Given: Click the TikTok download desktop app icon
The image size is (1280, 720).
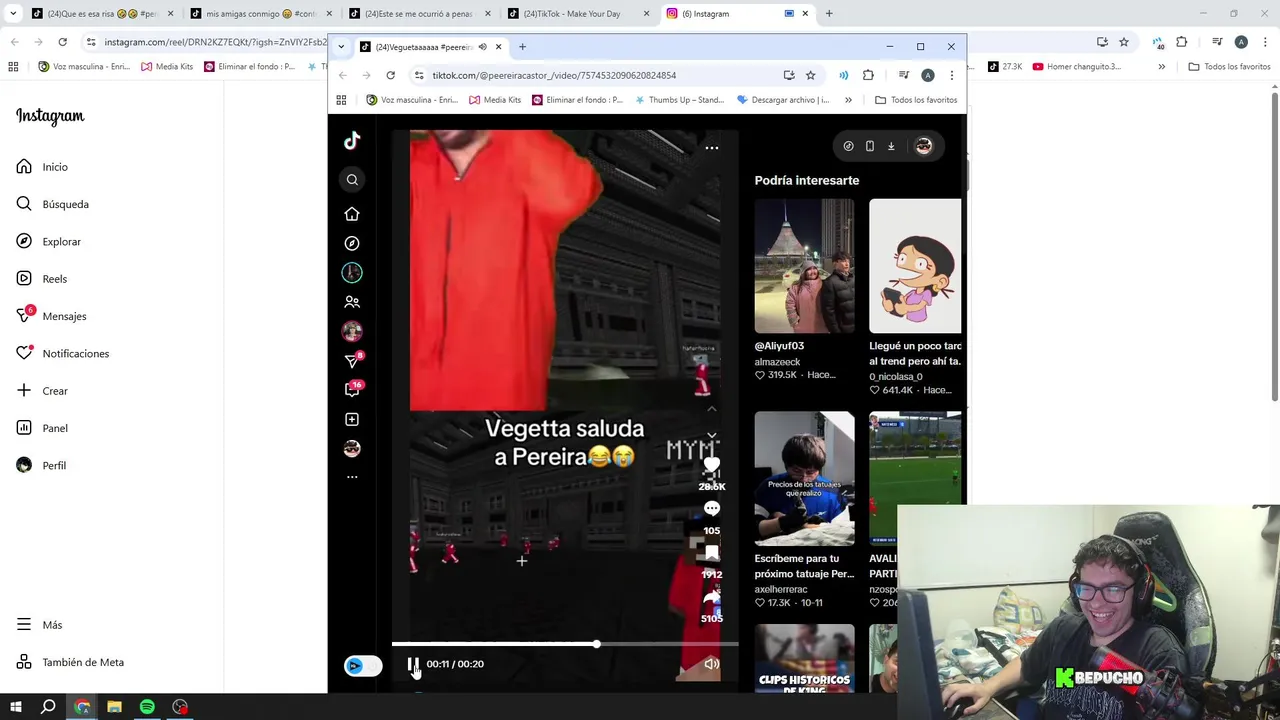Looking at the screenshot, I should (891, 146).
